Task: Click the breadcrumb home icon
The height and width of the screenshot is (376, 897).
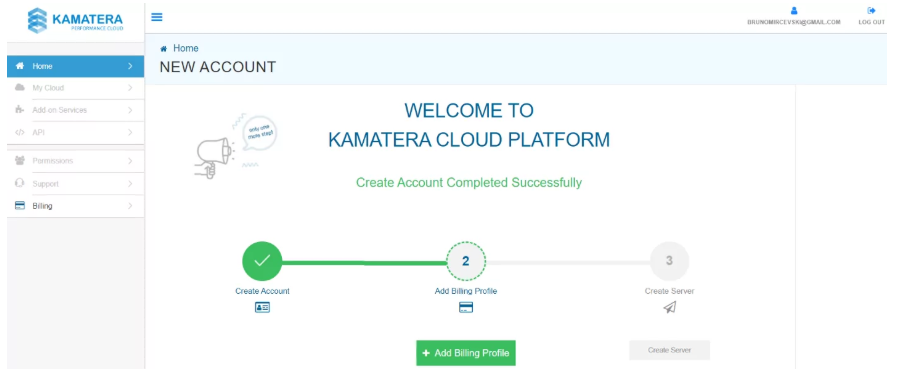Action: [x=164, y=49]
